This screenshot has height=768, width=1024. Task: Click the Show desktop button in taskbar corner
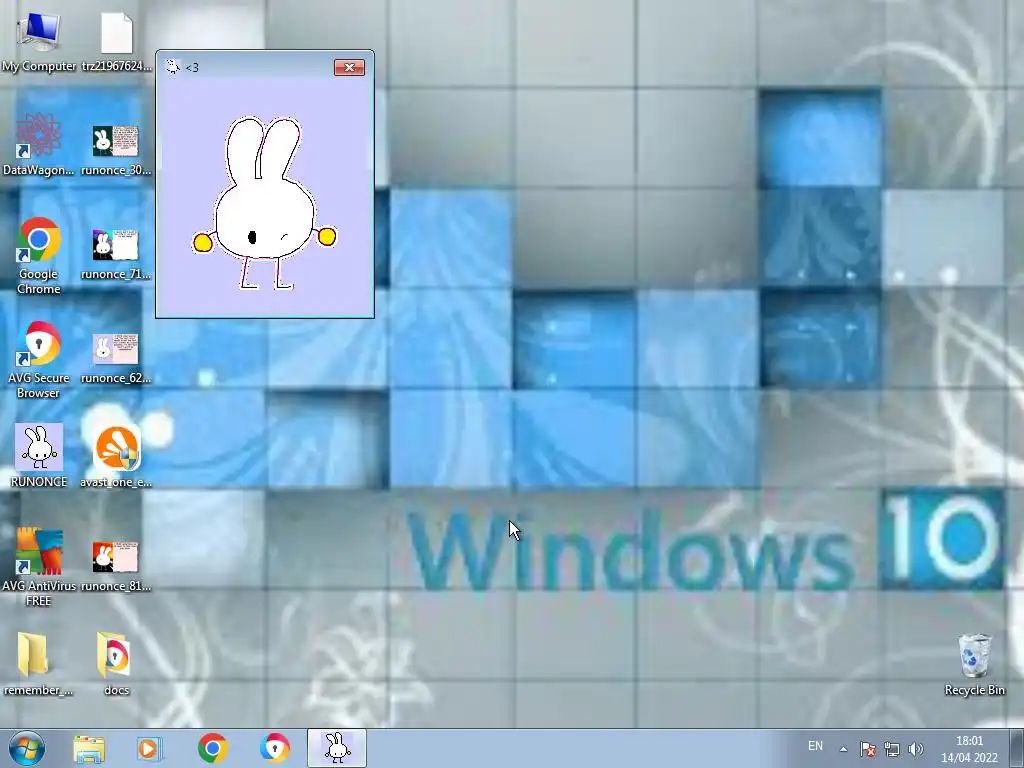(x=1017, y=749)
